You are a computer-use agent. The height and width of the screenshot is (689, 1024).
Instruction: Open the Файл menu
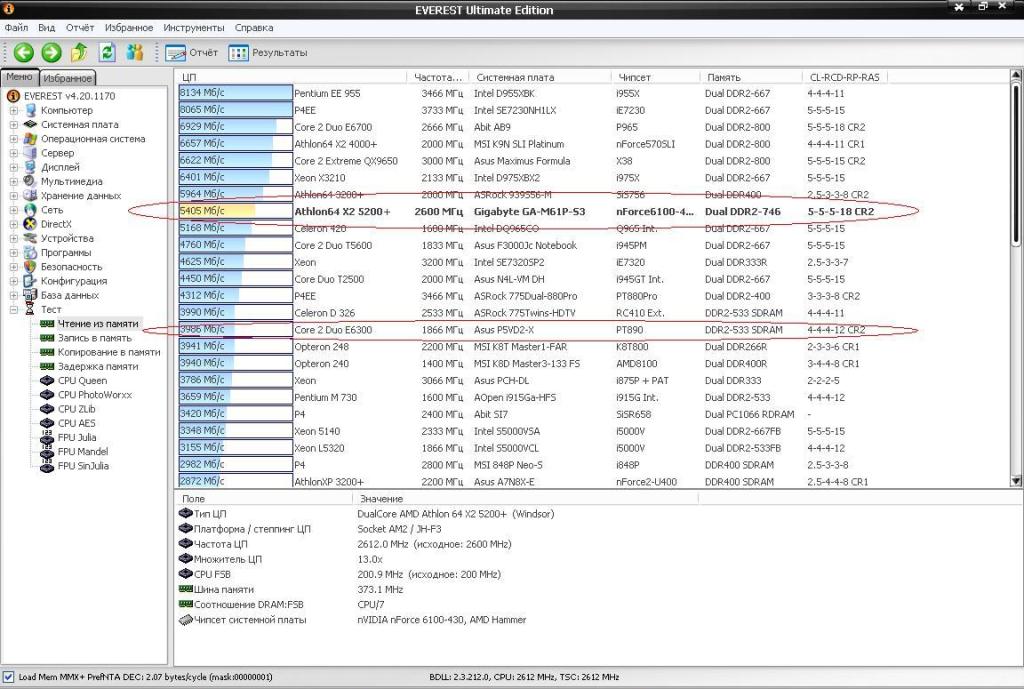(16, 28)
